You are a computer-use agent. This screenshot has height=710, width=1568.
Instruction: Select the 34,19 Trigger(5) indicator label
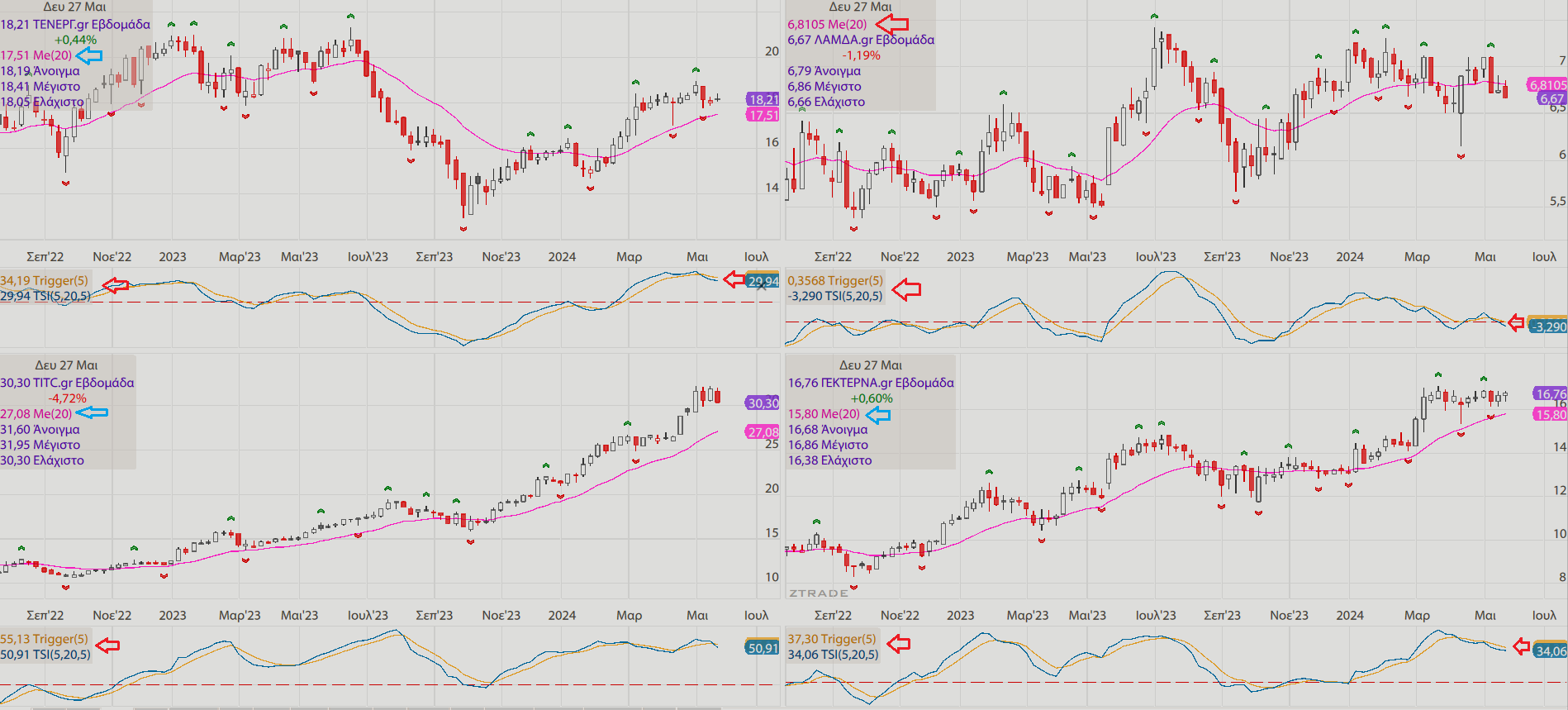pyautogui.click(x=44, y=280)
